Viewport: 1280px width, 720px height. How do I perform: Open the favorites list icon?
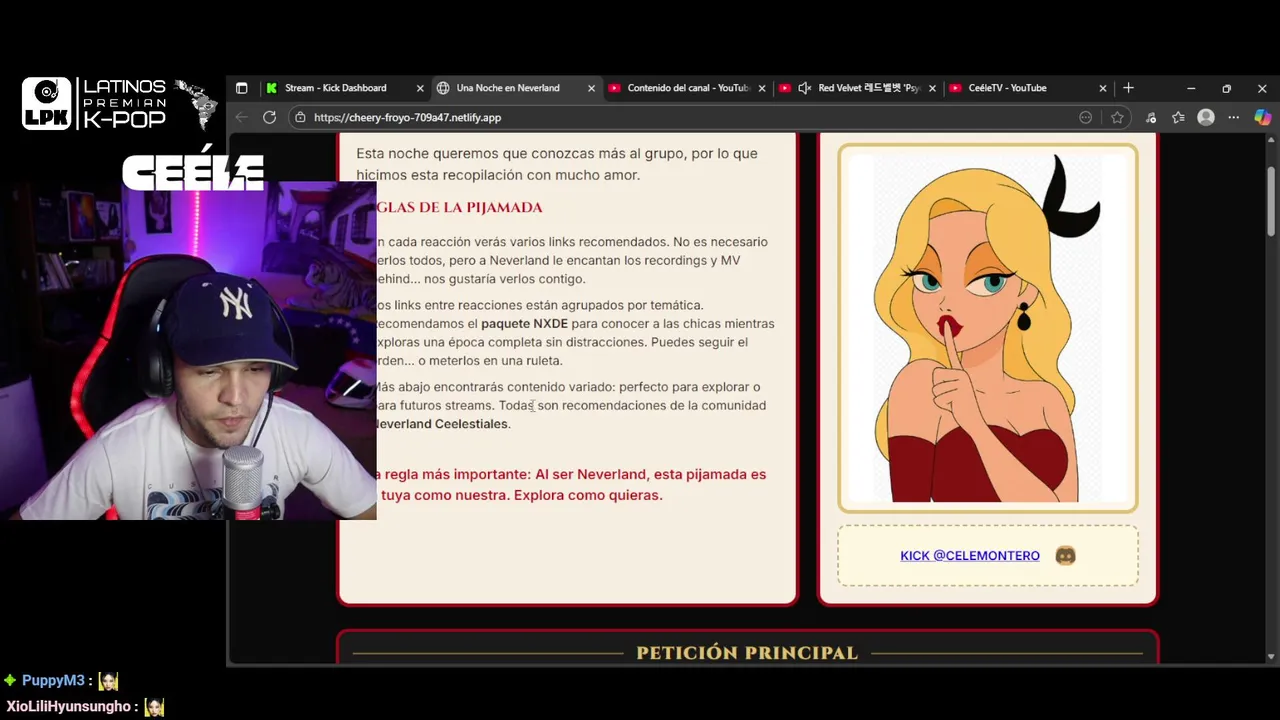coord(1178,117)
